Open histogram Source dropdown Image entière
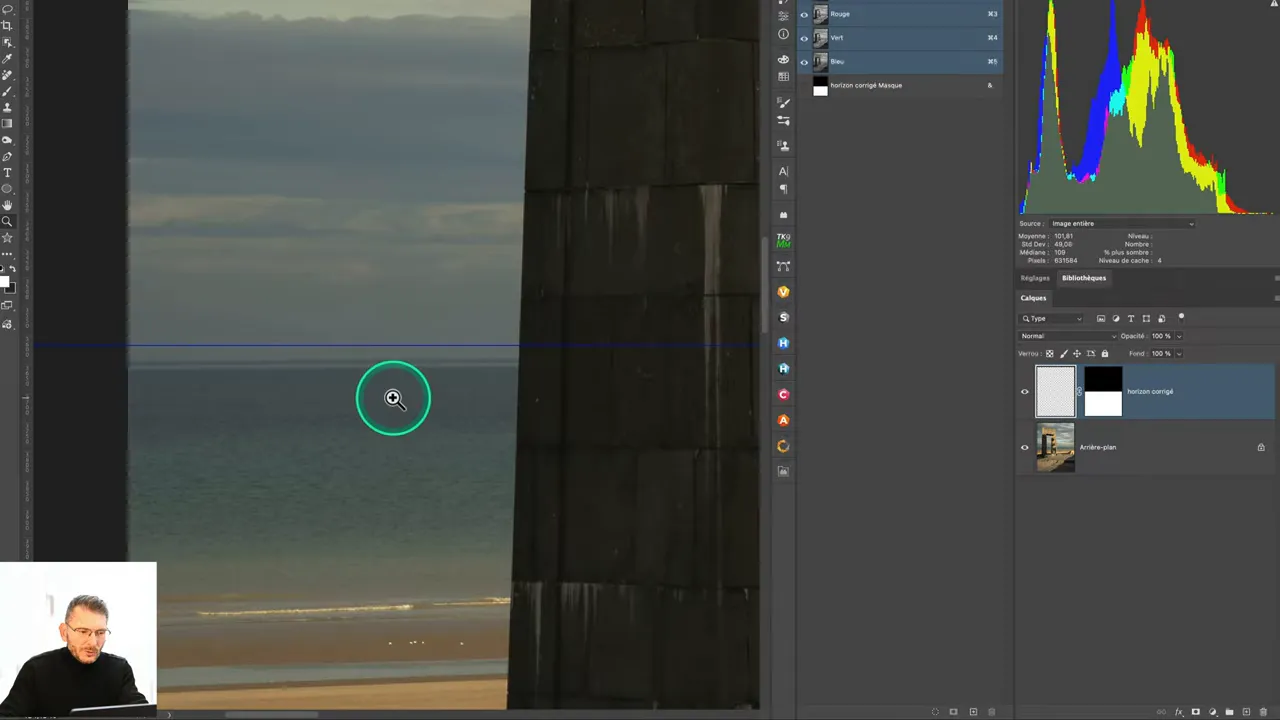Screen dimensions: 1280x720 tap(1121, 224)
